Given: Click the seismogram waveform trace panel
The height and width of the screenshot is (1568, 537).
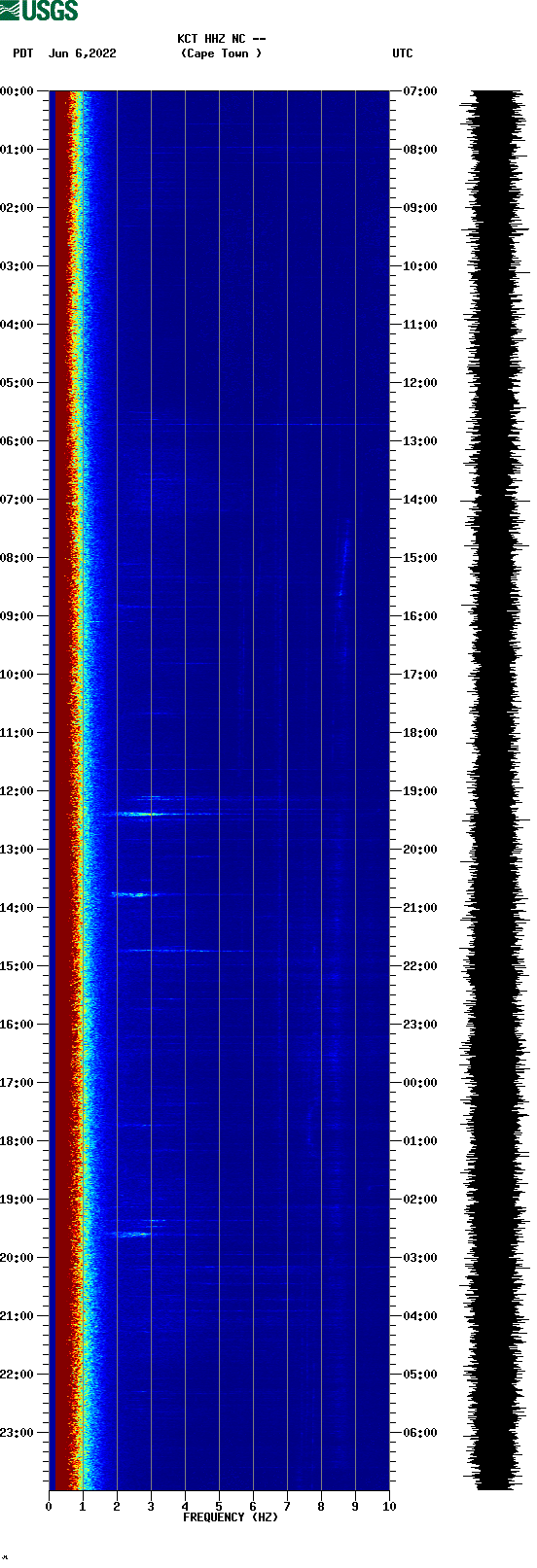Looking at the screenshot, I should tap(495, 790).
